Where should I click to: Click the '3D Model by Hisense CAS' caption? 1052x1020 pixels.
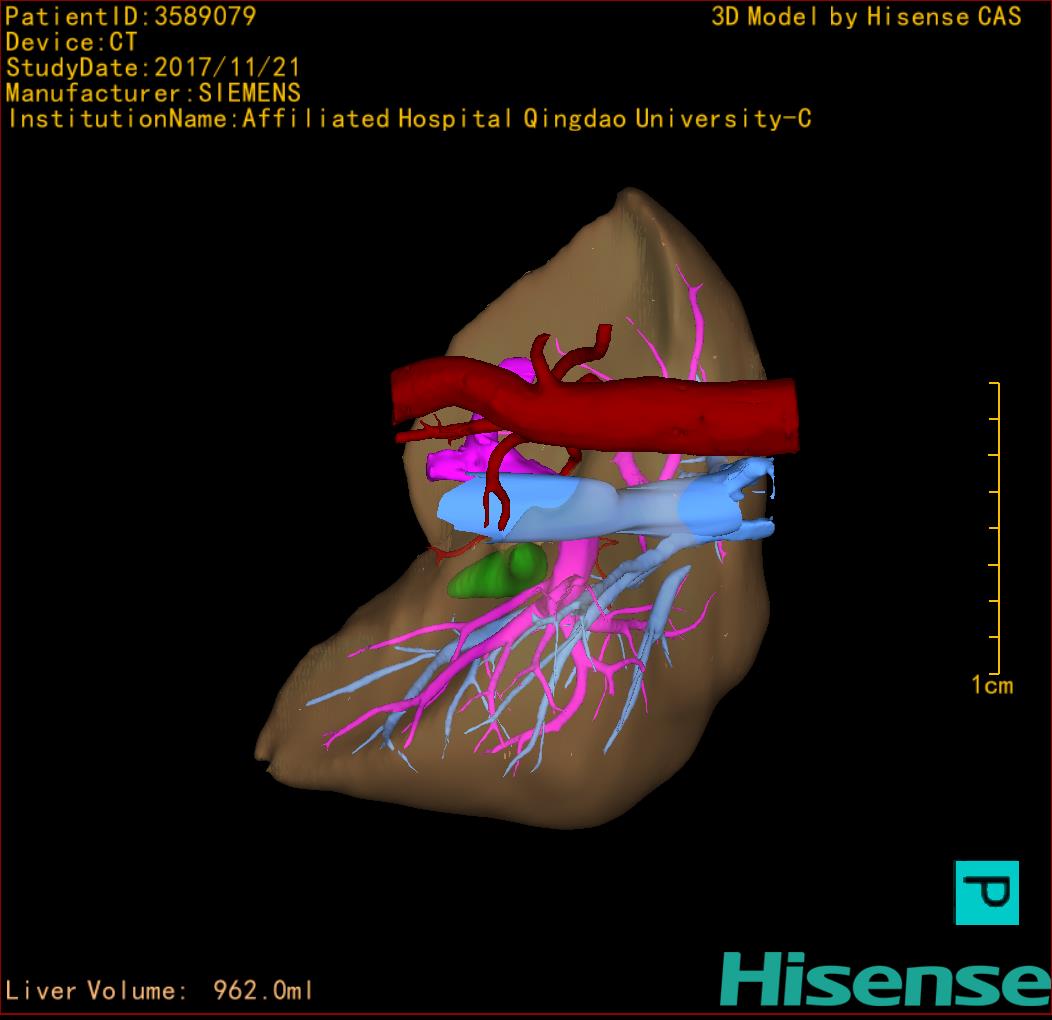pyautogui.click(x=866, y=16)
